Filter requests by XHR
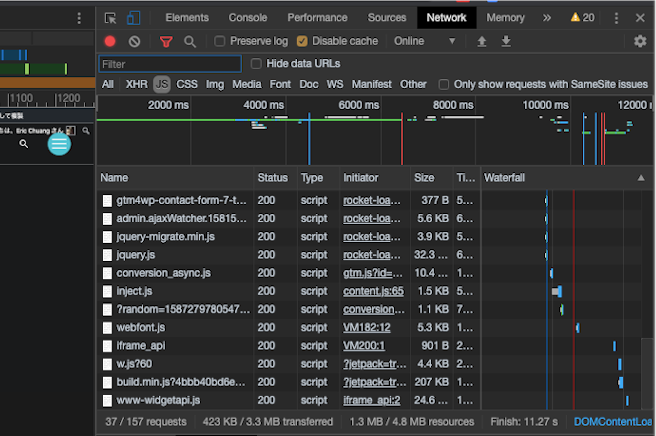The height and width of the screenshot is (436, 656). [137, 85]
